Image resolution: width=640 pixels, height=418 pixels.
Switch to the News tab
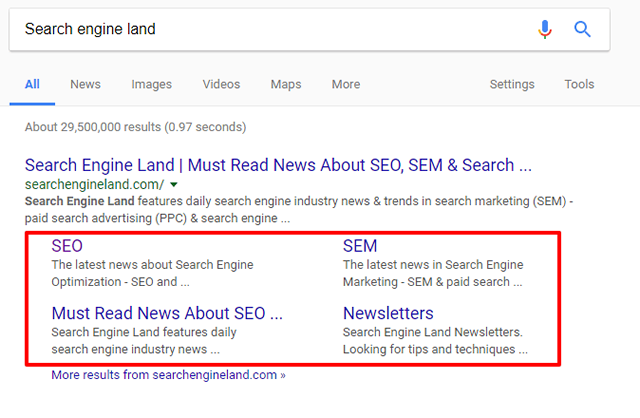point(85,84)
